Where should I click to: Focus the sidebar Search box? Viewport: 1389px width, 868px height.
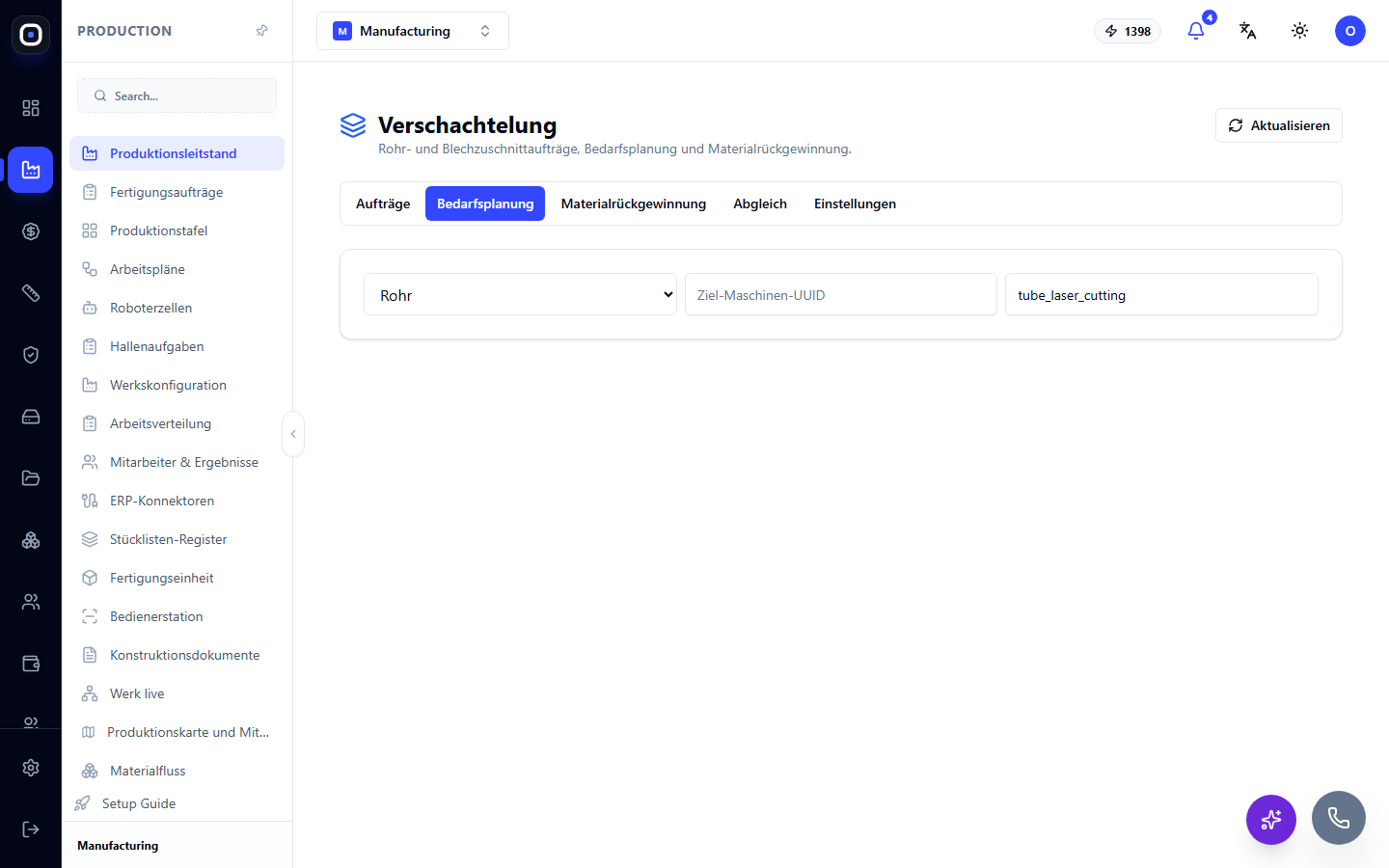(177, 95)
